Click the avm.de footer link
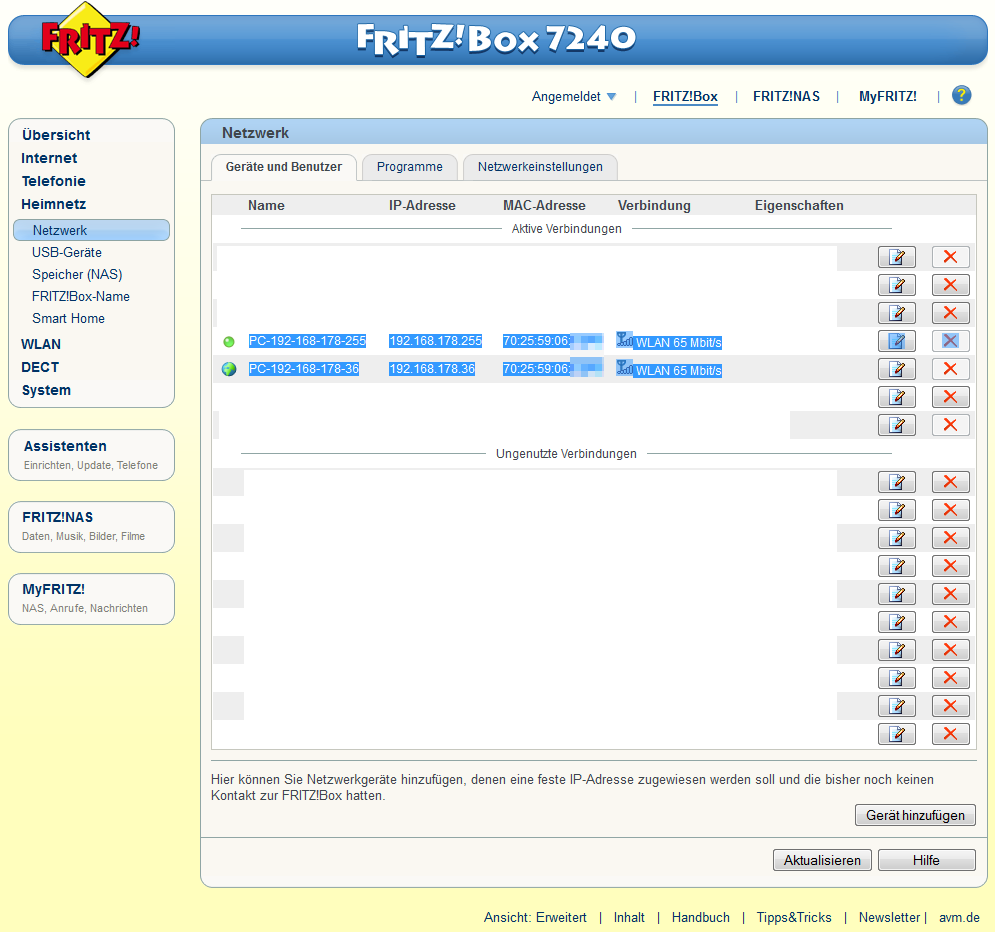The image size is (995, 932). 959,917
